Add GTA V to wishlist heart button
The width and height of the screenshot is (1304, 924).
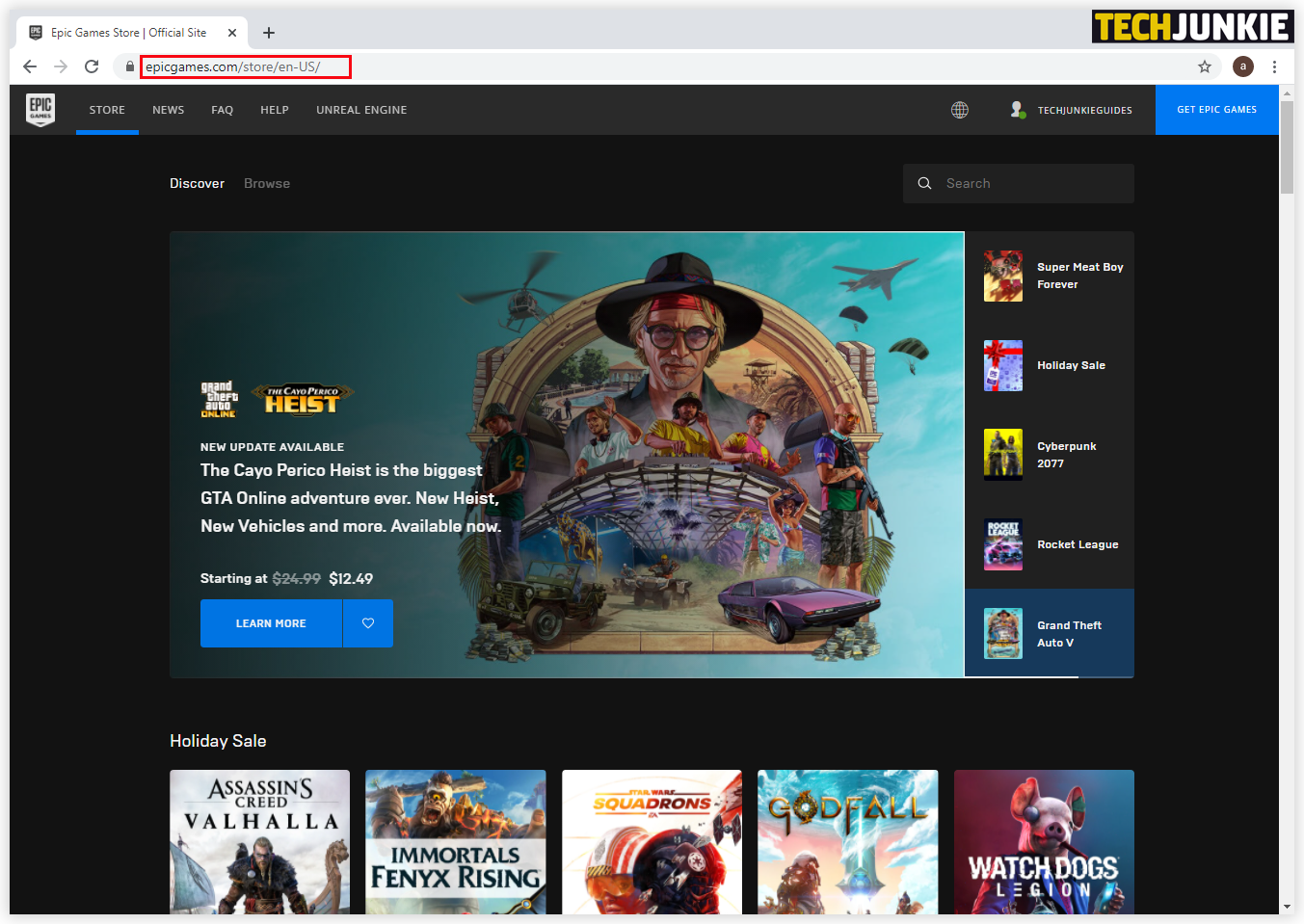[367, 623]
